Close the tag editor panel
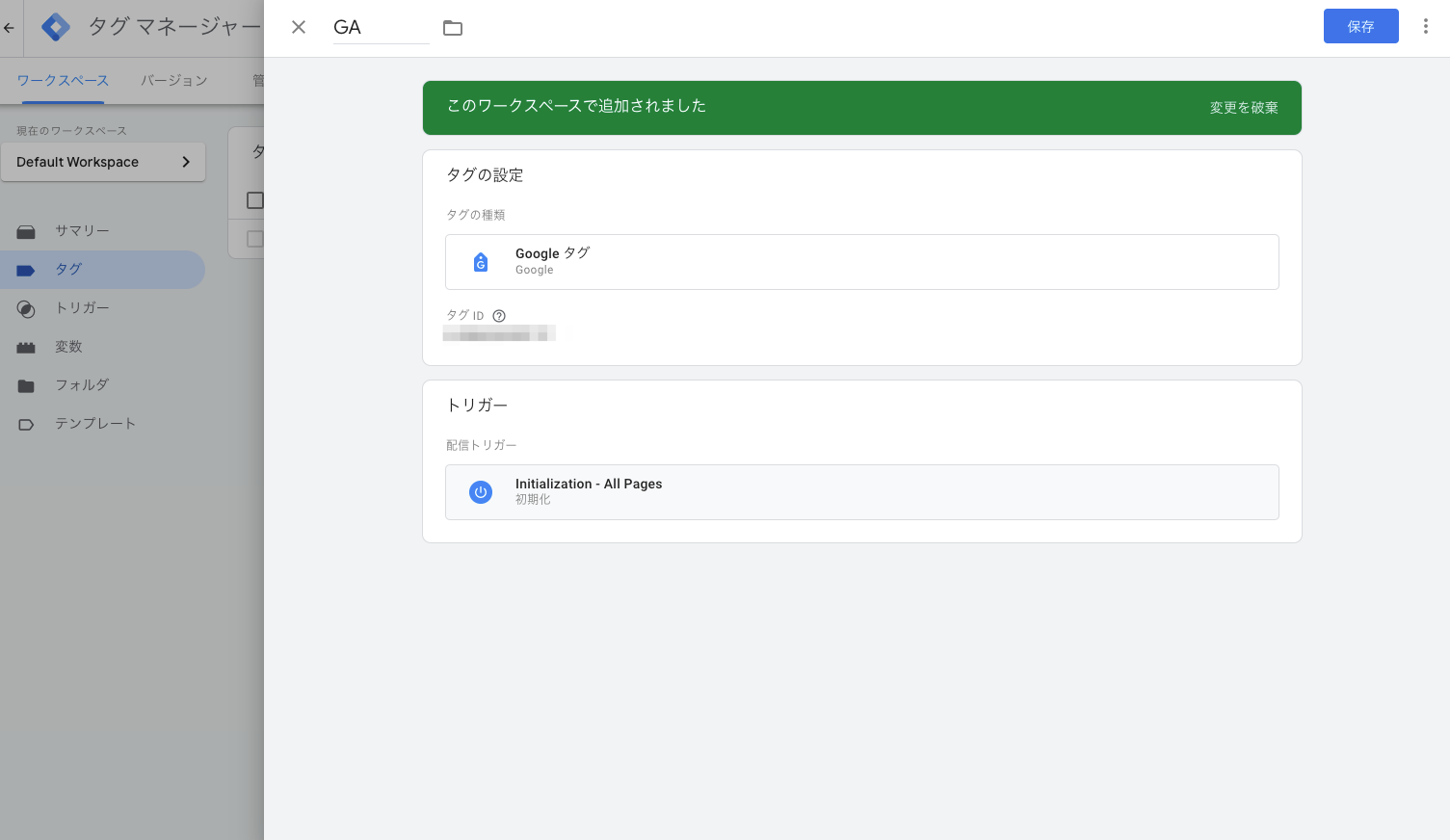This screenshot has height=840, width=1450. (299, 27)
